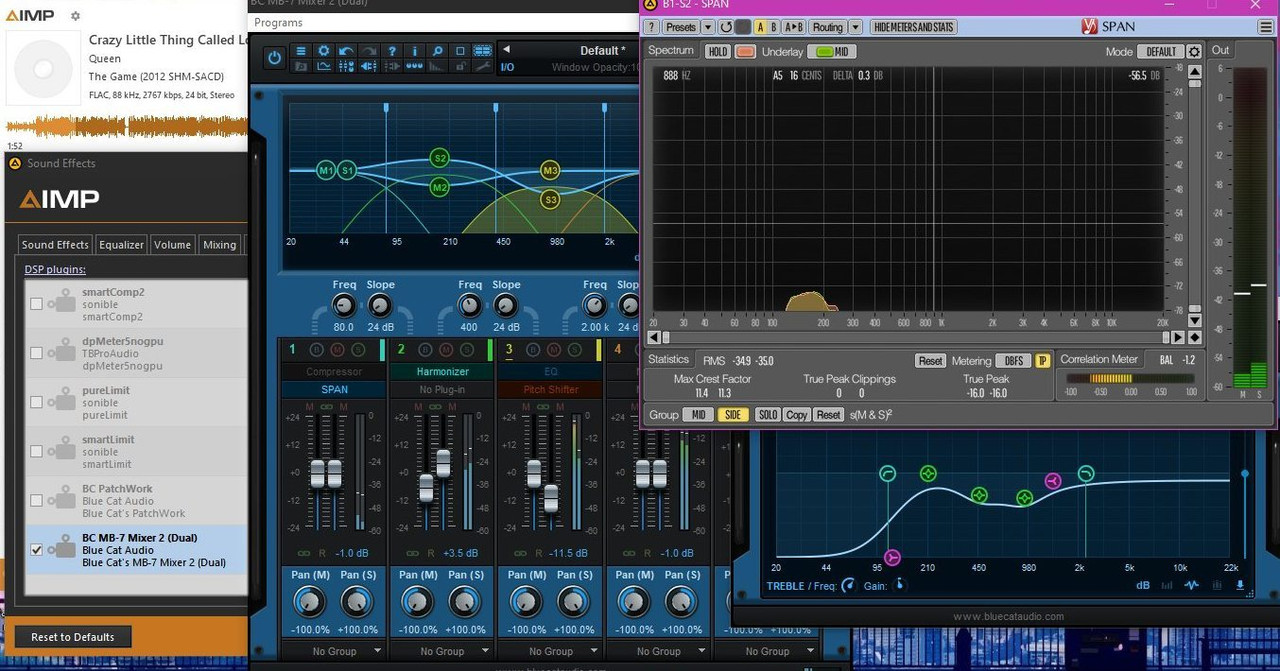The height and width of the screenshot is (671, 1280).
Task: Open the No Group dropdown under band 3
Action: (550, 651)
